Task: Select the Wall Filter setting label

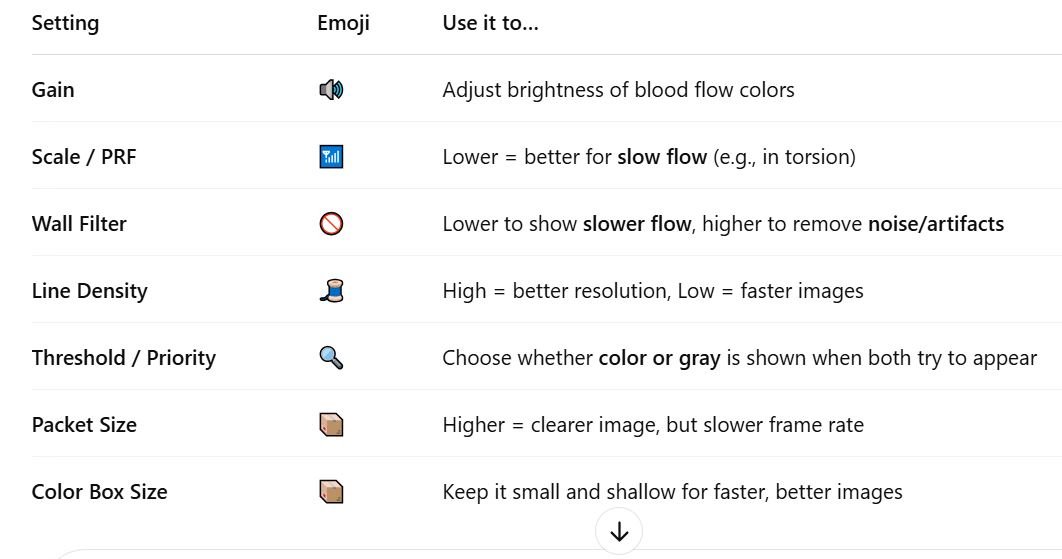Action: (79, 224)
